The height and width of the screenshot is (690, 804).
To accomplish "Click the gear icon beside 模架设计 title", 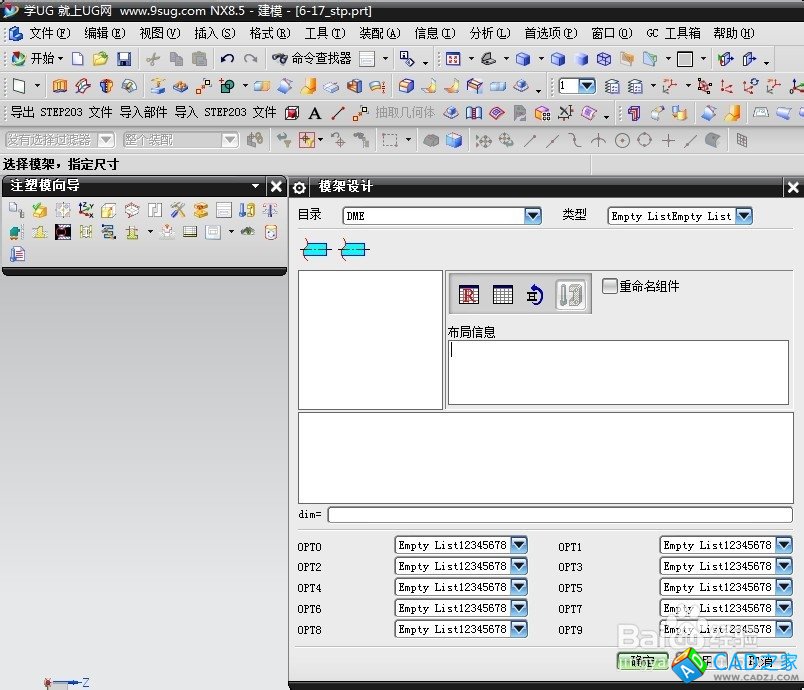I will click(299, 187).
